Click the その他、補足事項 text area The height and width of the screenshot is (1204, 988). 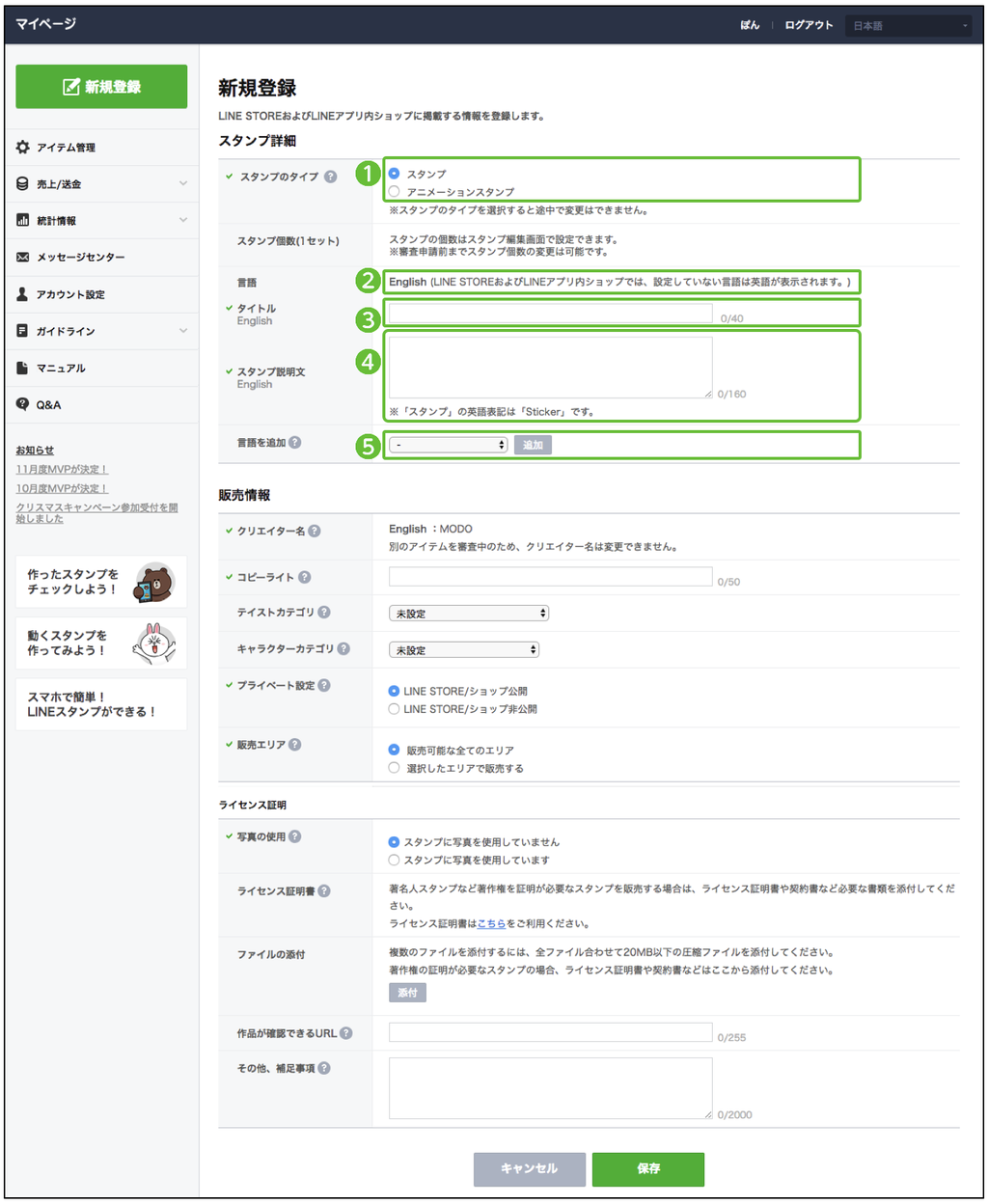coord(550,1088)
